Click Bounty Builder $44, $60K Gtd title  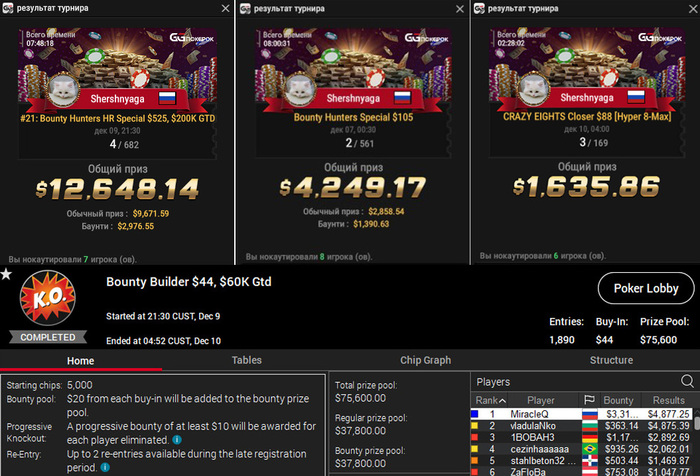tap(189, 282)
